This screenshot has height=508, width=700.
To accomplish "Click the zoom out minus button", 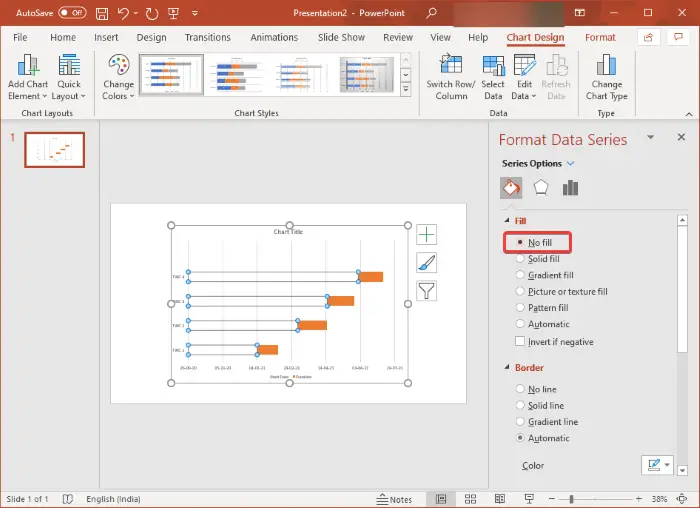I will pos(552,499).
